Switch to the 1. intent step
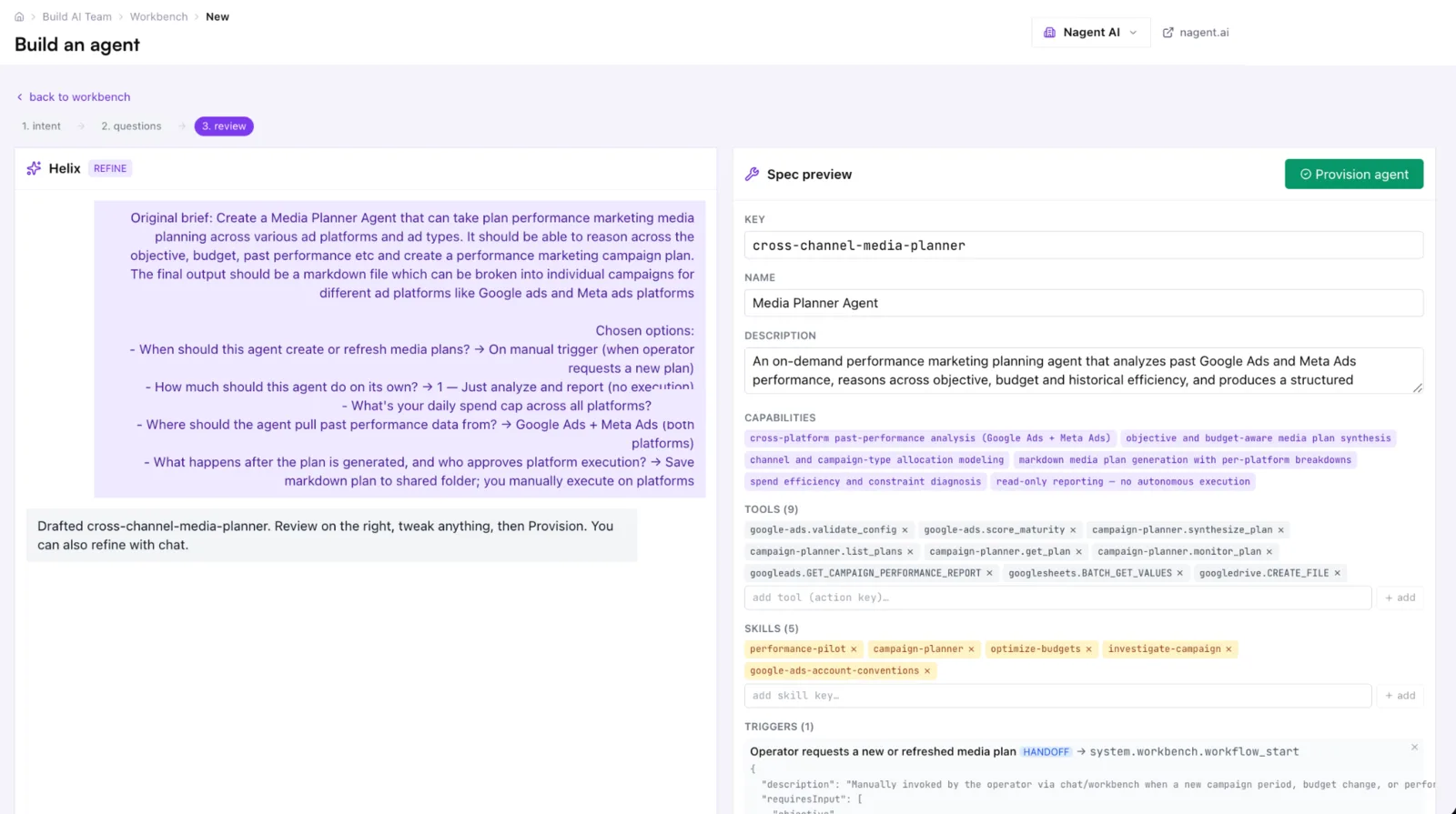The height and width of the screenshot is (814, 1456). (42, 126)
